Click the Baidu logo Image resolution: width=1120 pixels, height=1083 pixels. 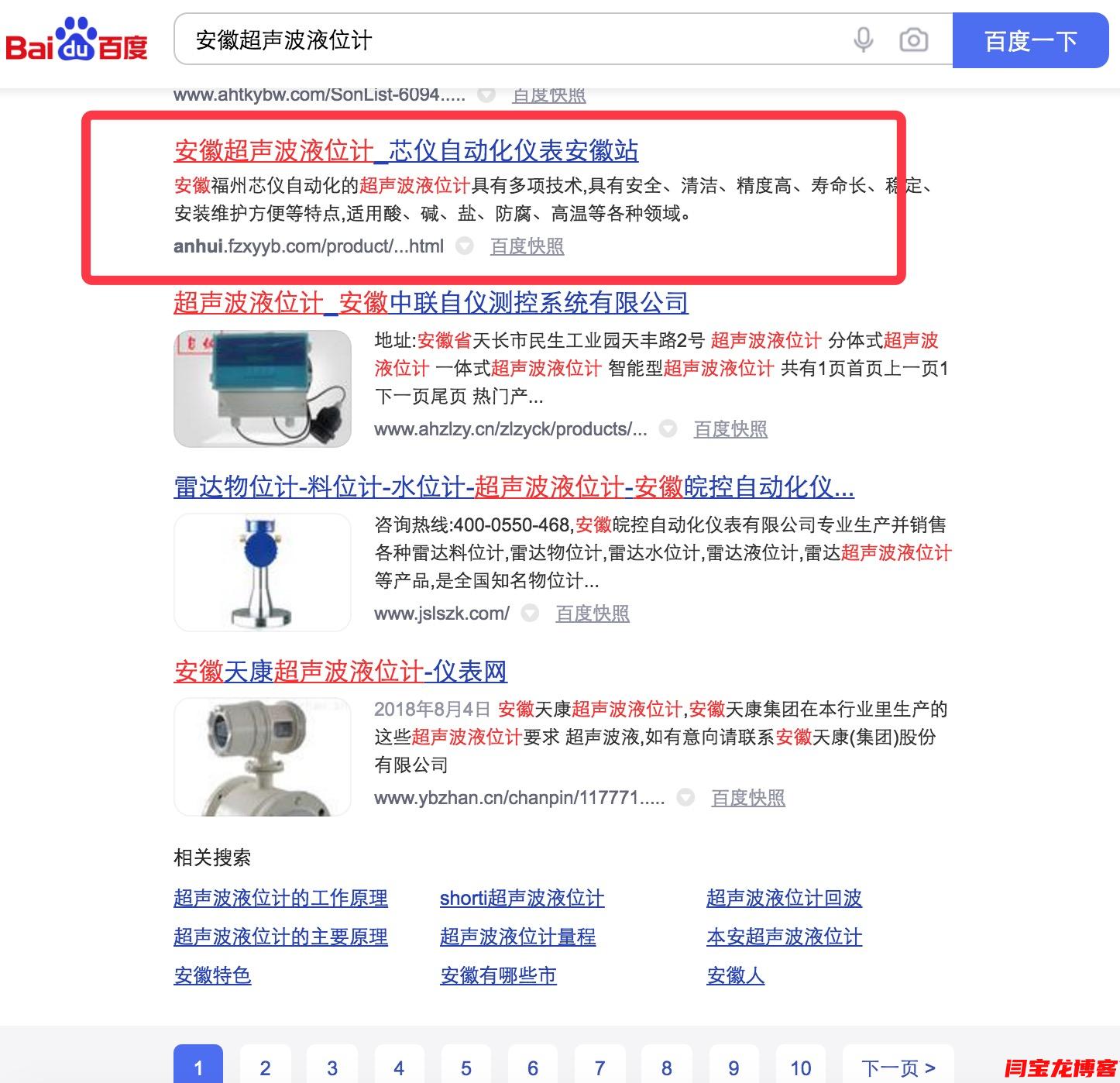pos(77,40)
